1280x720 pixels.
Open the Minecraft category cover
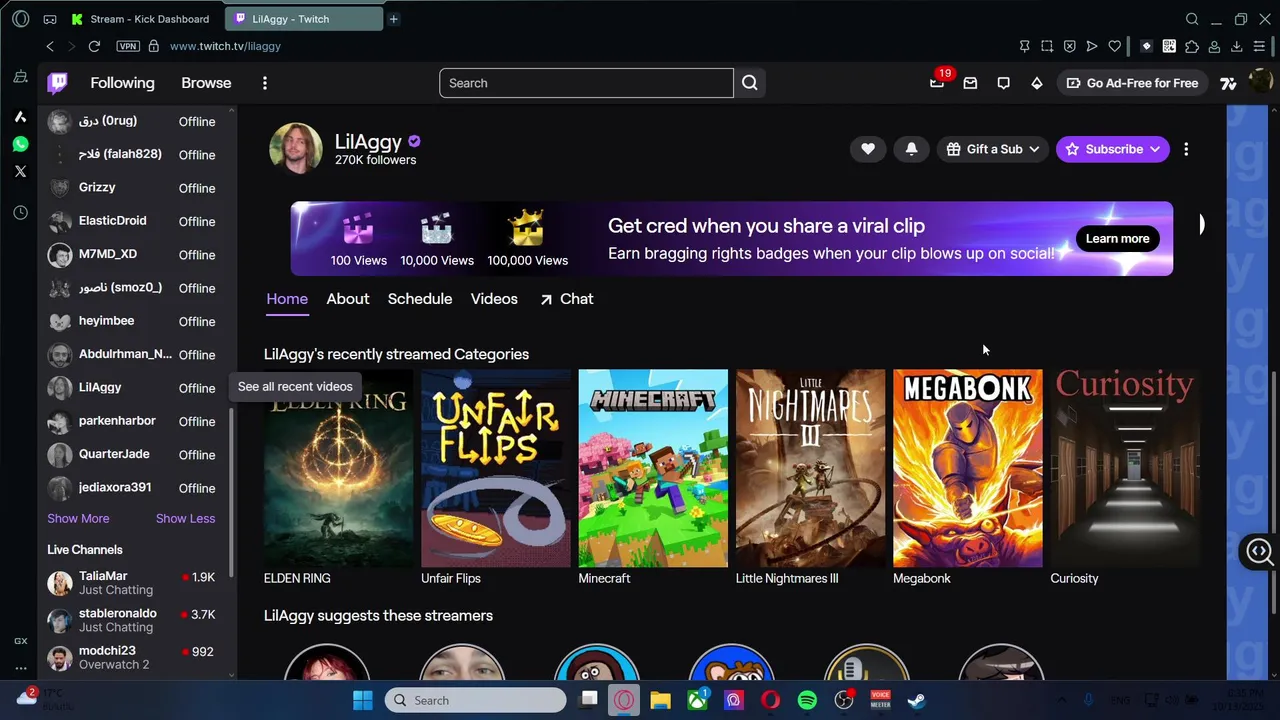tap(653, 468)
